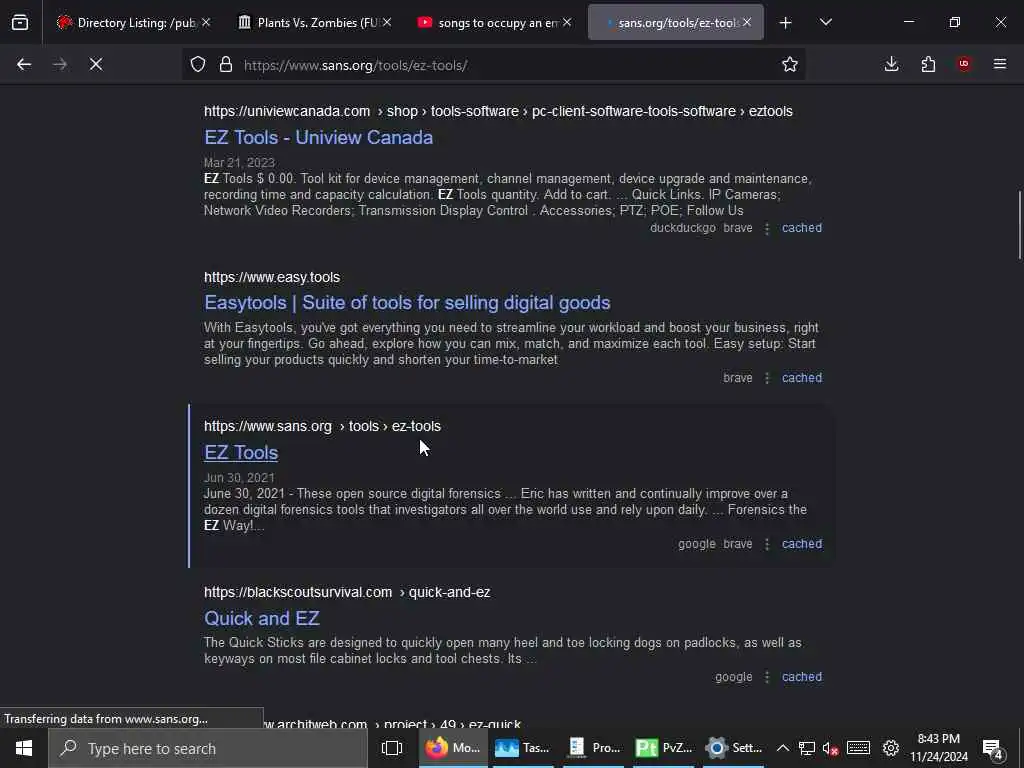Close the songs to occupy tab
The width and height of the screenshot is (1024, 768).
tap(567, 23)
